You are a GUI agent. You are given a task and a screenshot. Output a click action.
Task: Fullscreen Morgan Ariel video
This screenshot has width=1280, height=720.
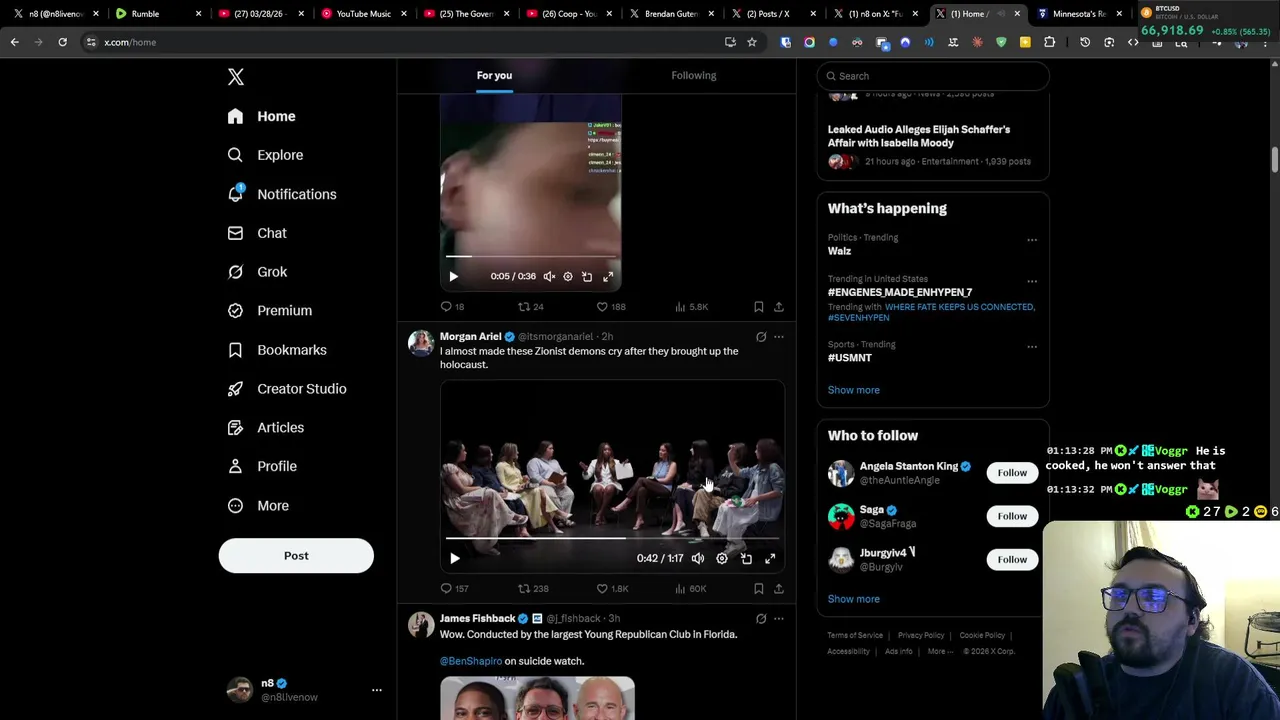770,559
